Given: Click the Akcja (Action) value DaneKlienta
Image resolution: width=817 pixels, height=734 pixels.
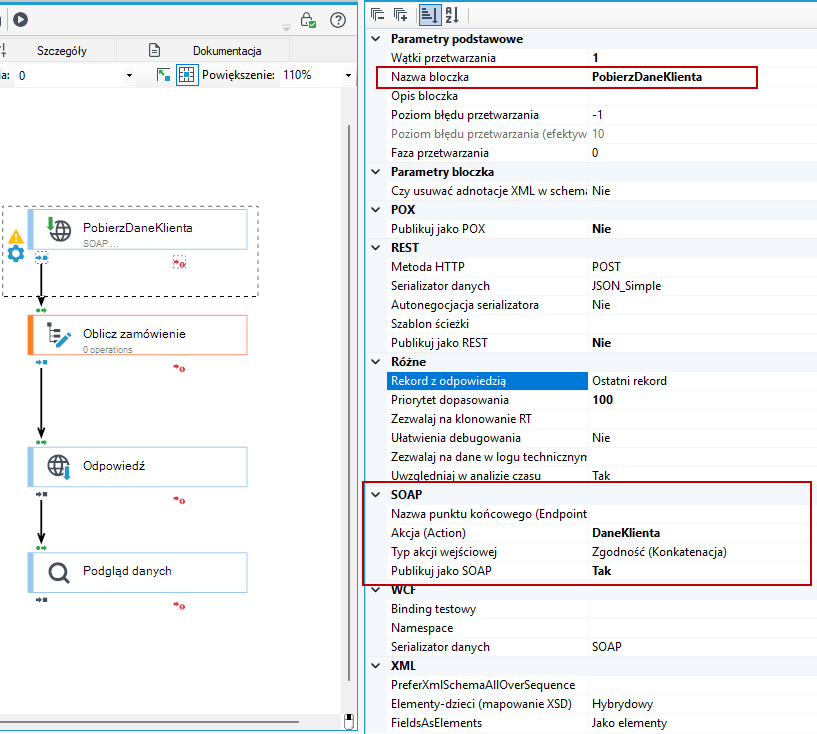Looking at the screenshot, I should (626, 533).
